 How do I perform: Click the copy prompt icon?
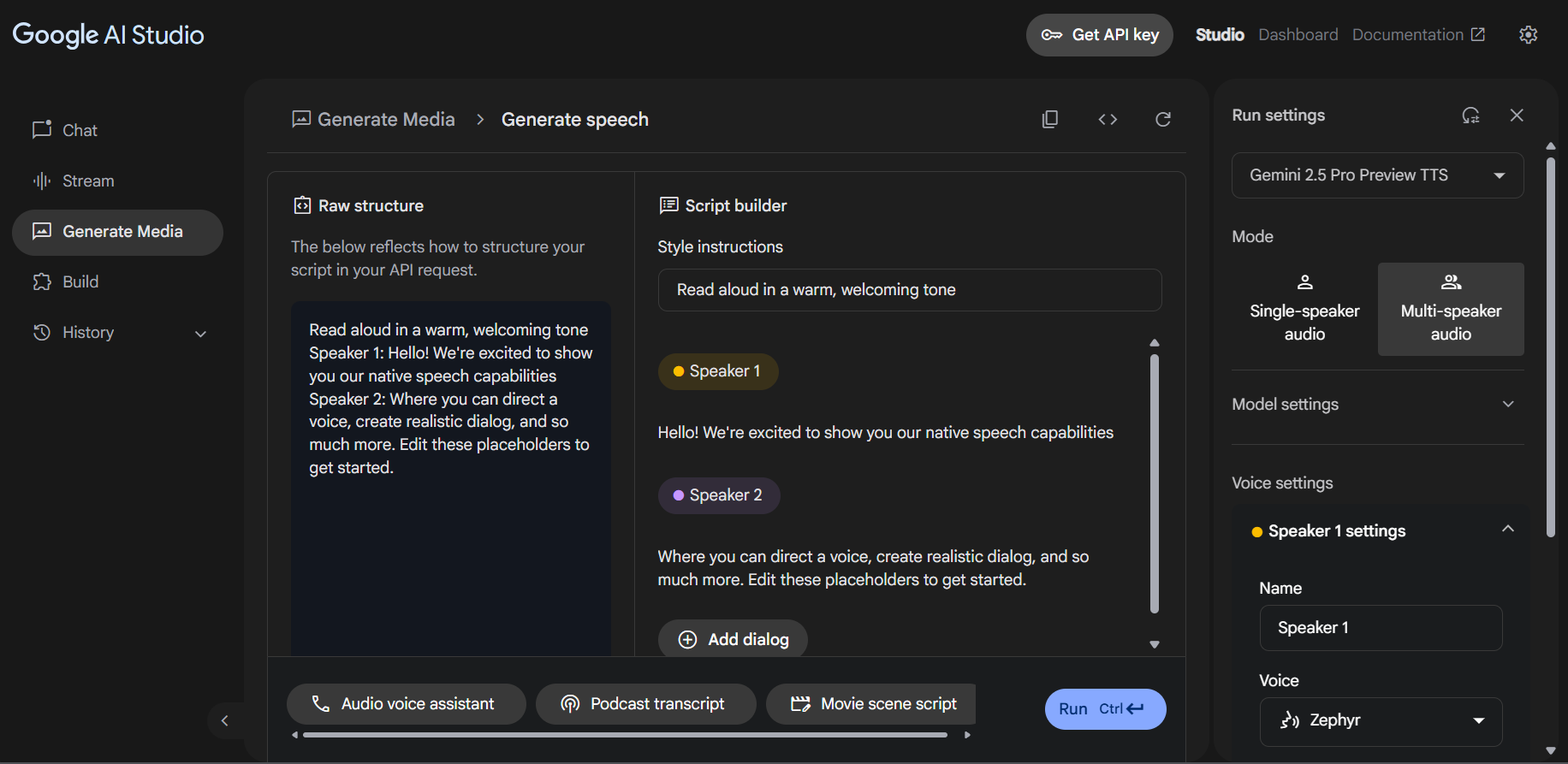tap(1050, 119)
